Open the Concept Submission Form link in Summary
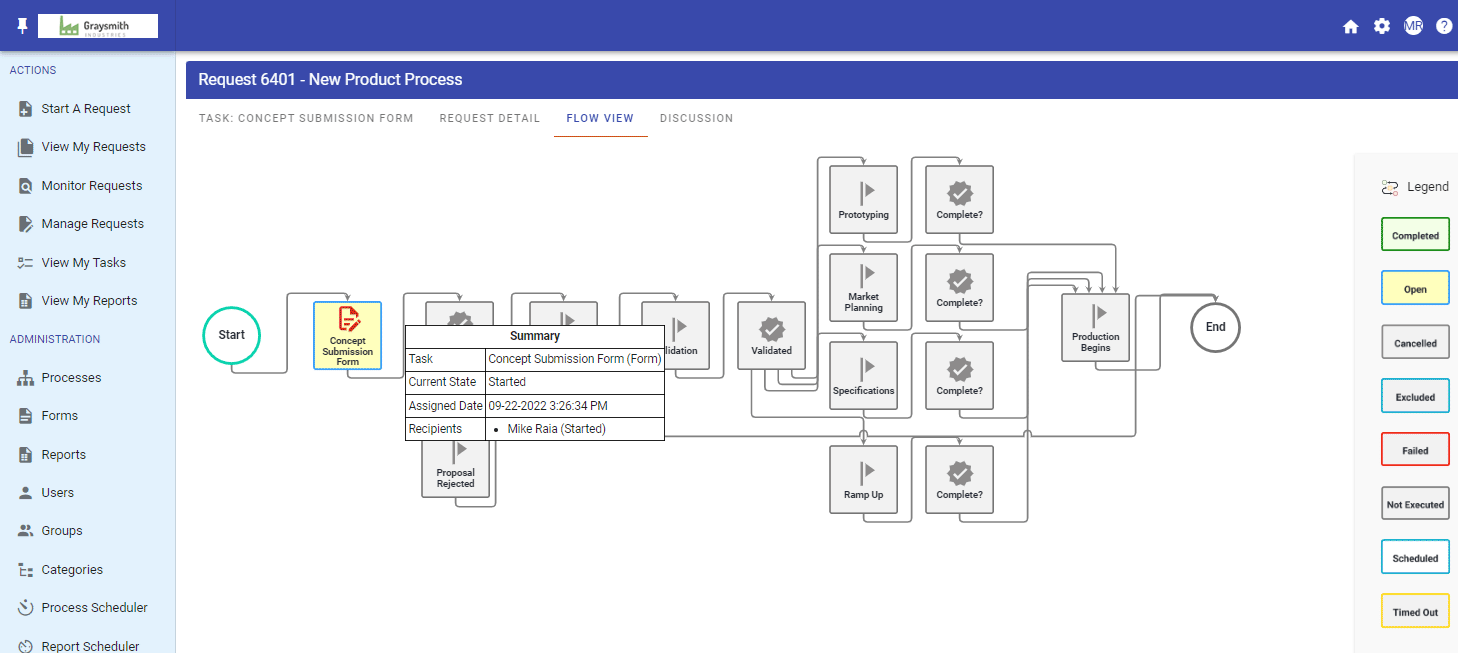The height and width of the screenshot is (653, 1458). coord(573,358)
